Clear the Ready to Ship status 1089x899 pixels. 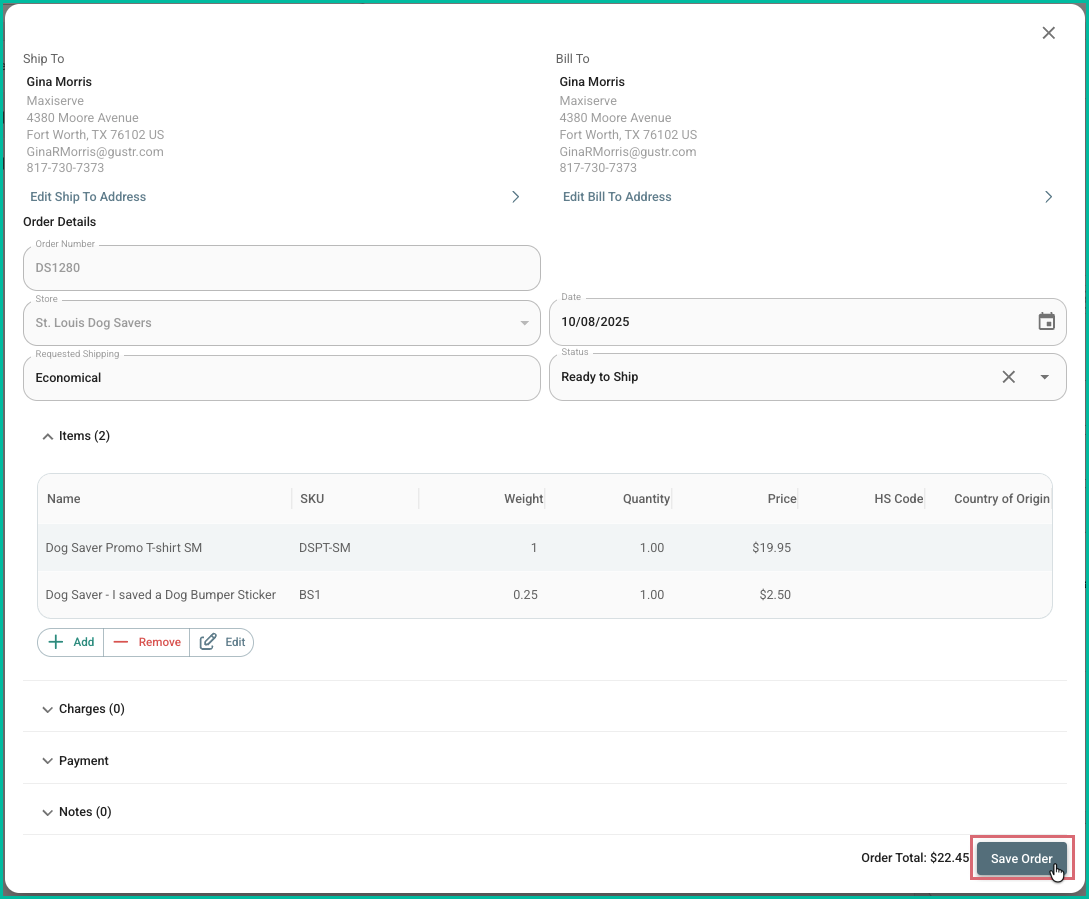click(x=1008, y=377)
